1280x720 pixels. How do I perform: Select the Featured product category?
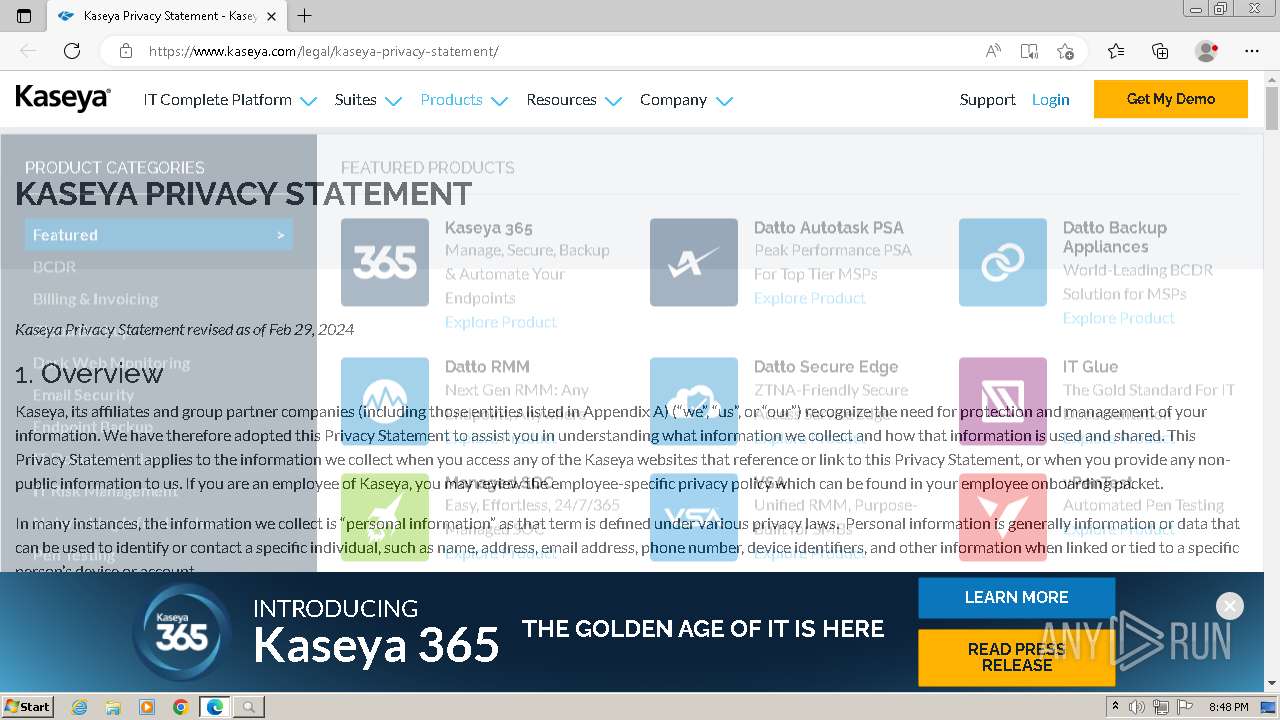(x=159, y=235)
